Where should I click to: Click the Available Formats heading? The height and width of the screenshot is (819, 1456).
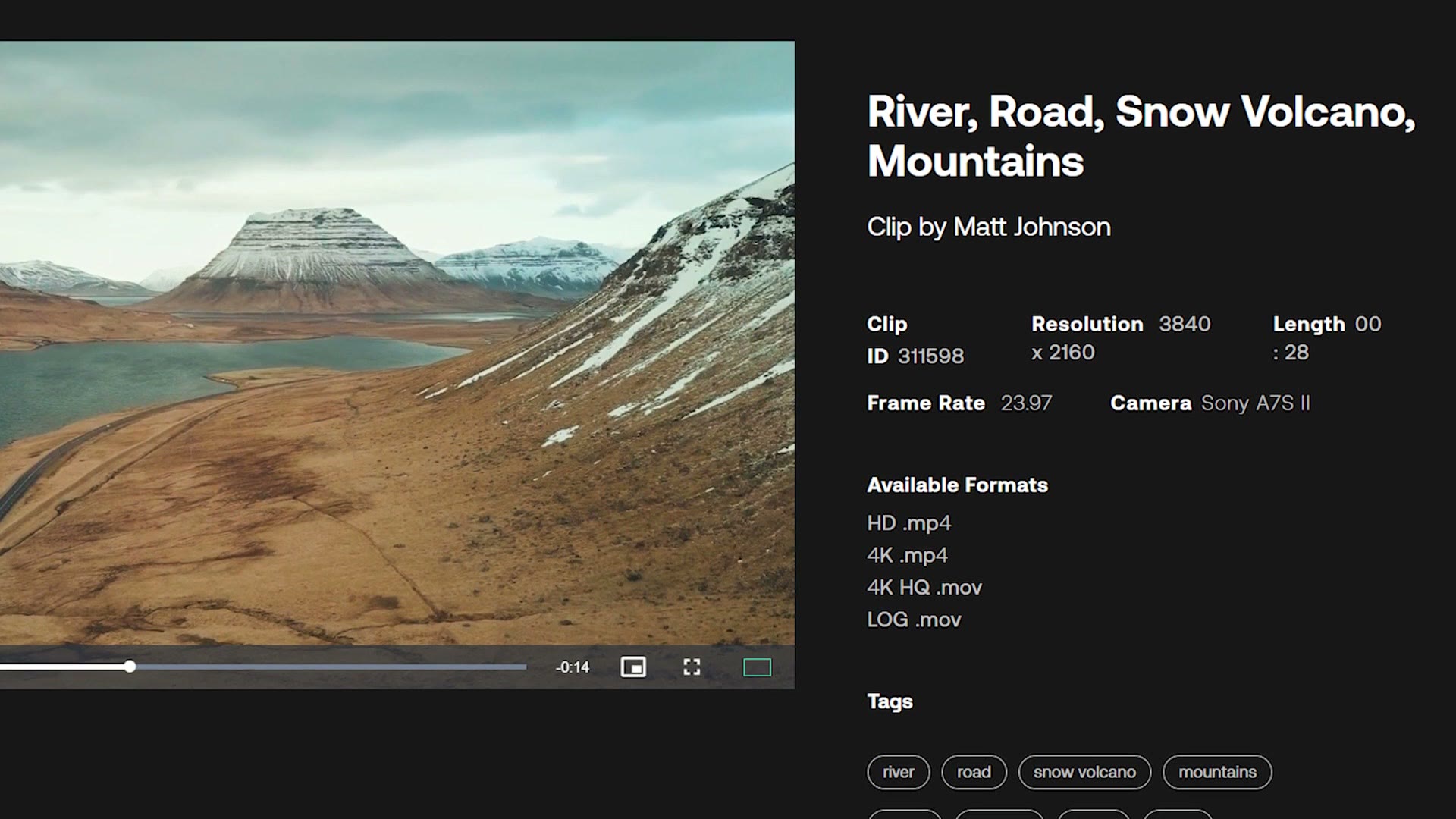click(957, 485)
